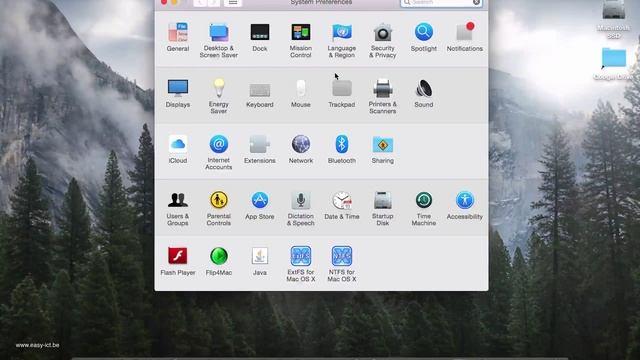Clear the search field with the X button
640x360 pixels.
tap(476, 2)
